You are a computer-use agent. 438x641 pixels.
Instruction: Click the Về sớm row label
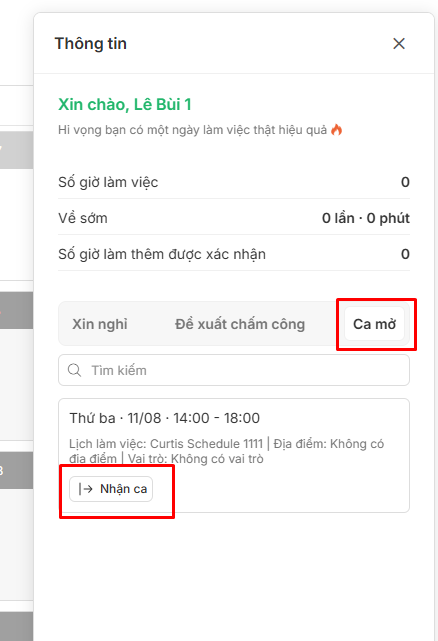83,218
